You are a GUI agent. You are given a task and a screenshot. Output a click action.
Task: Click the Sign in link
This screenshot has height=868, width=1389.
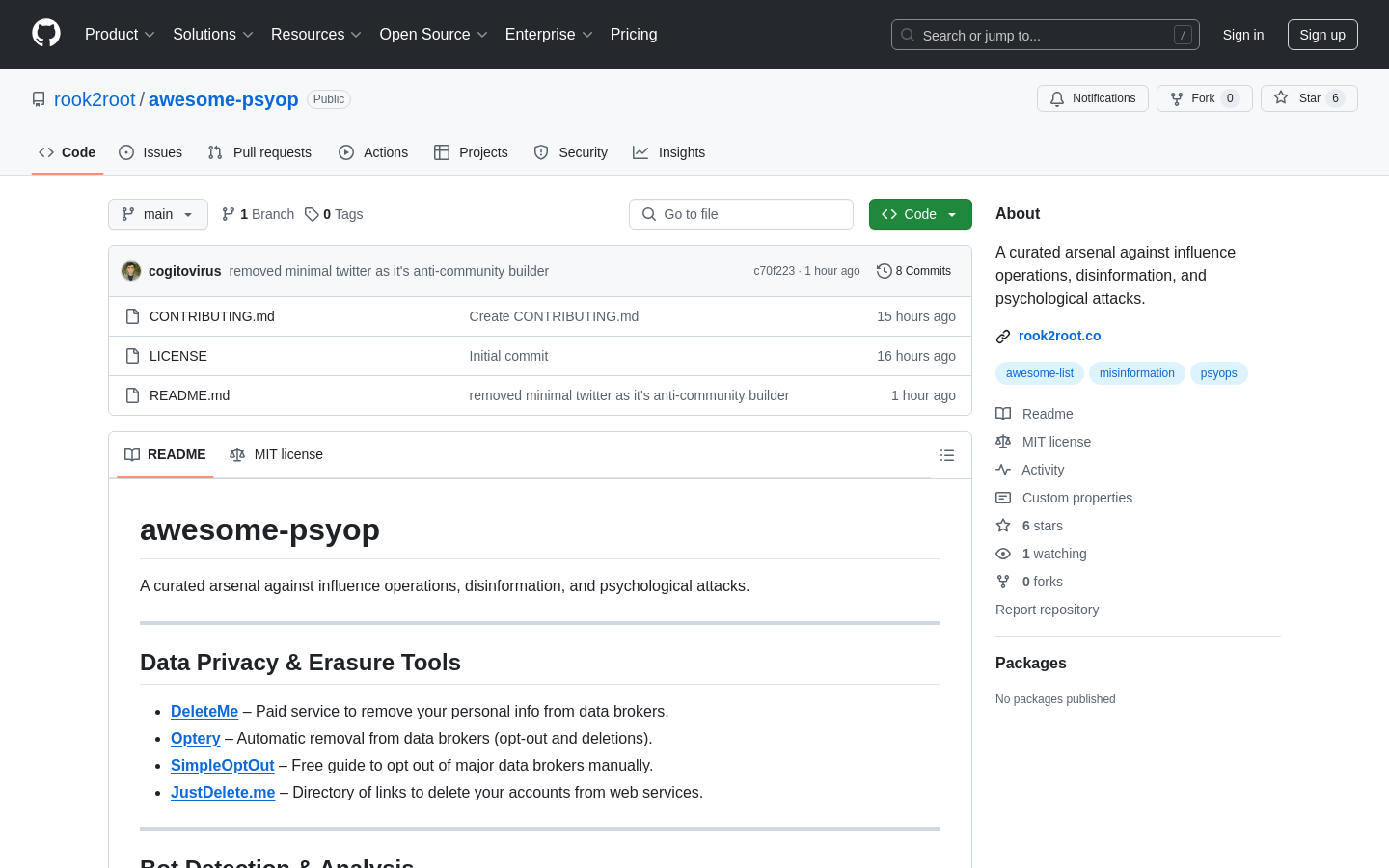[1243, 35]
